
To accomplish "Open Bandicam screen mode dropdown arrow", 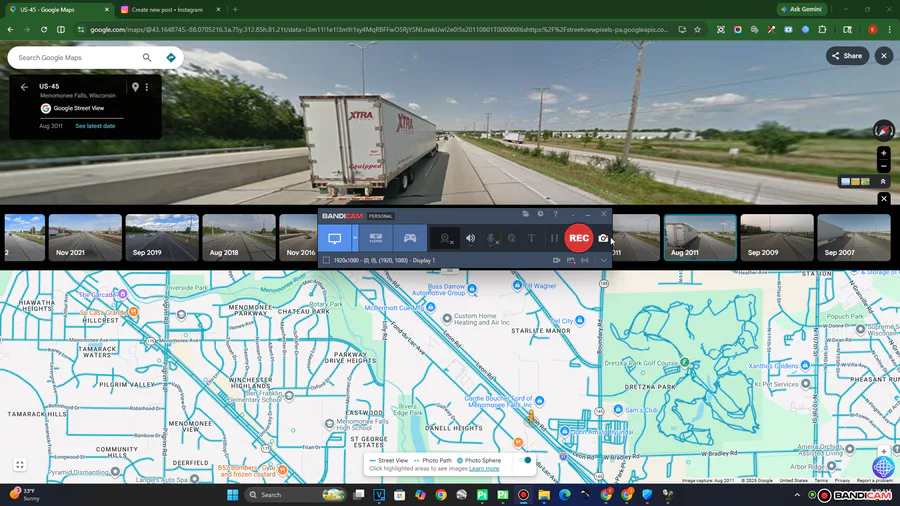I will click(x=355, y=238).
